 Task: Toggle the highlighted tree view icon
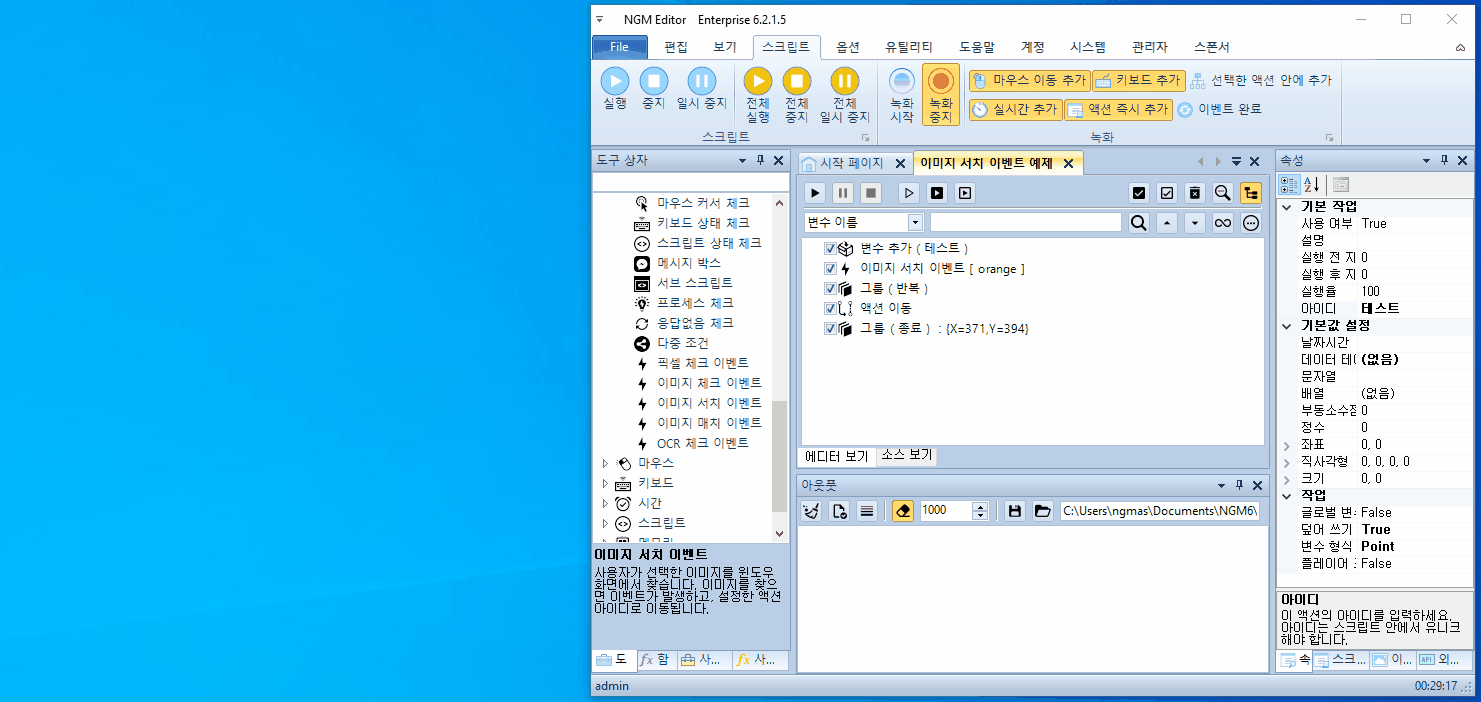click(1250, 193)
